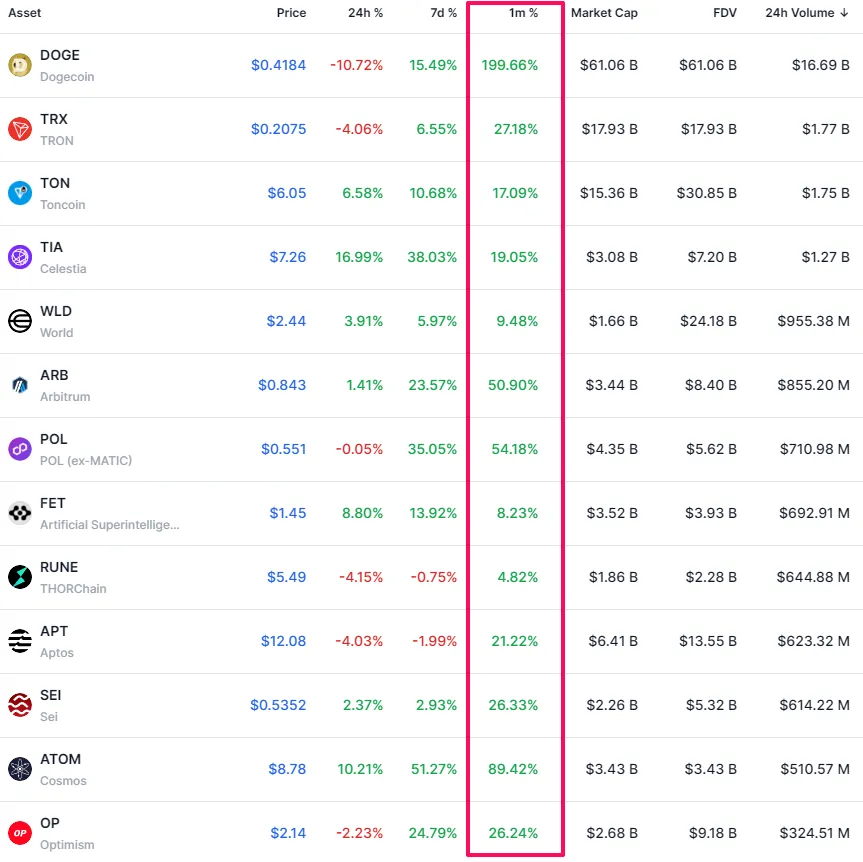Click the POL purple logo icon

tap(20, 449)
